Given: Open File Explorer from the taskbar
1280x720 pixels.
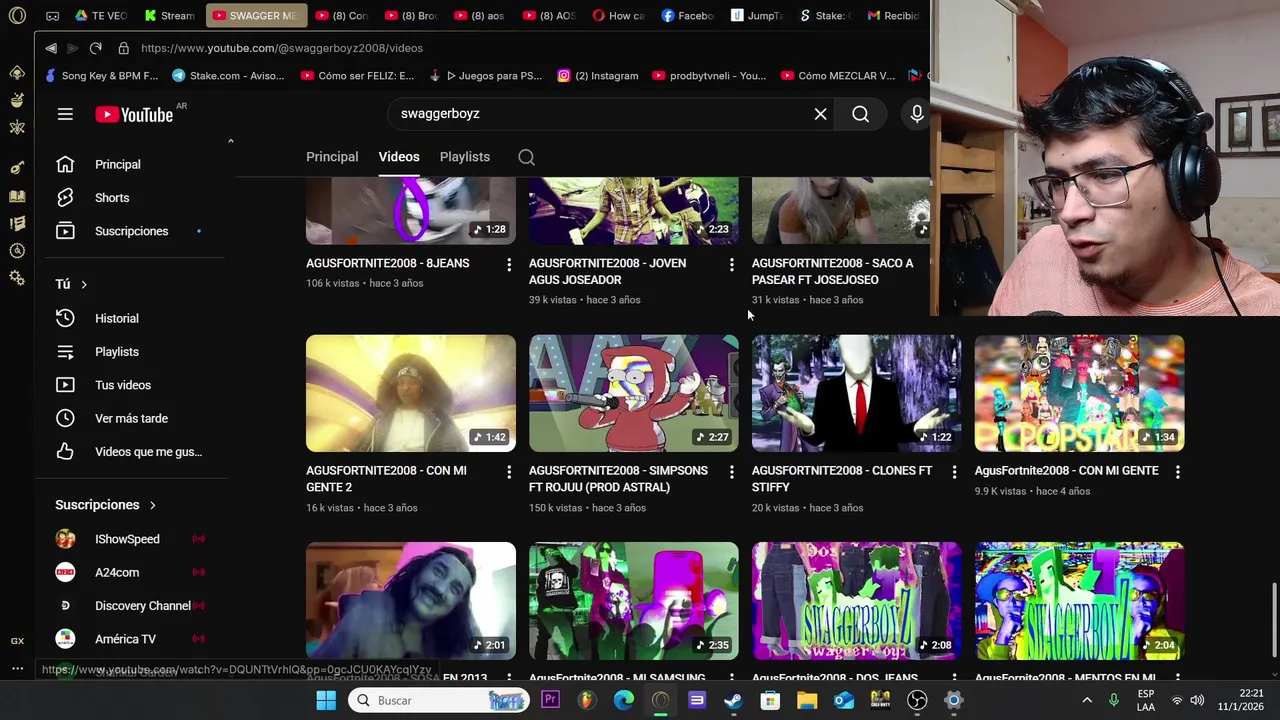Looking at the screenshot, I should (807, 700).
